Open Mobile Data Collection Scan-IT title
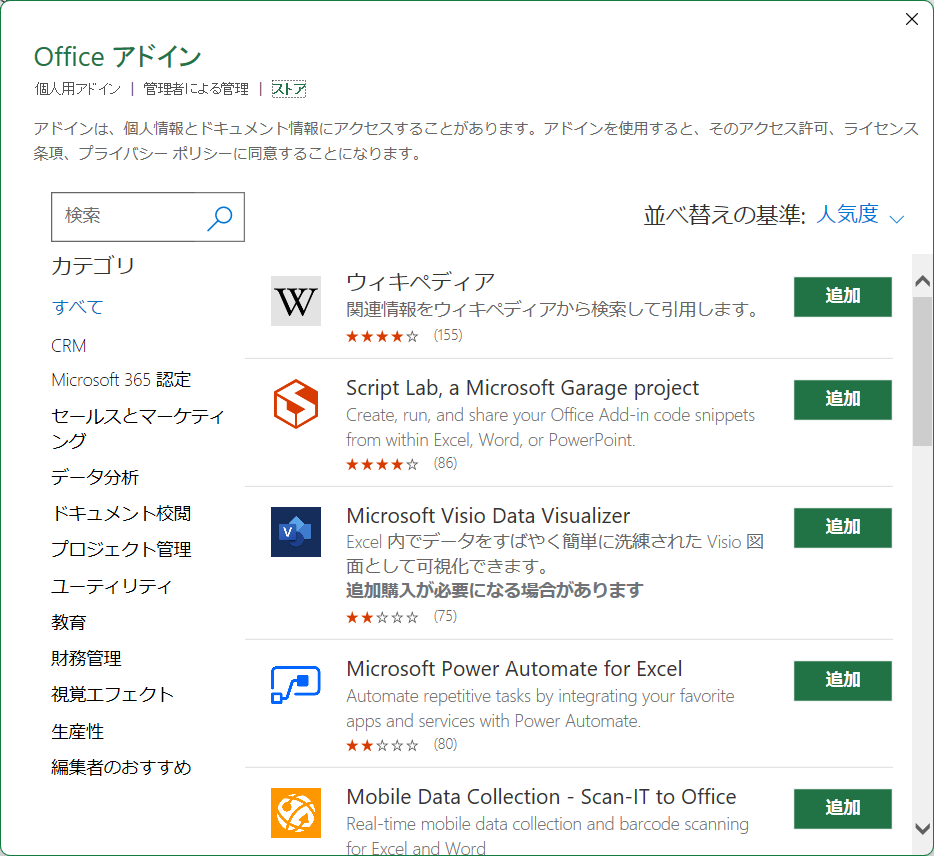This screenshot has width=934, height=856. (x=541, y=797)
